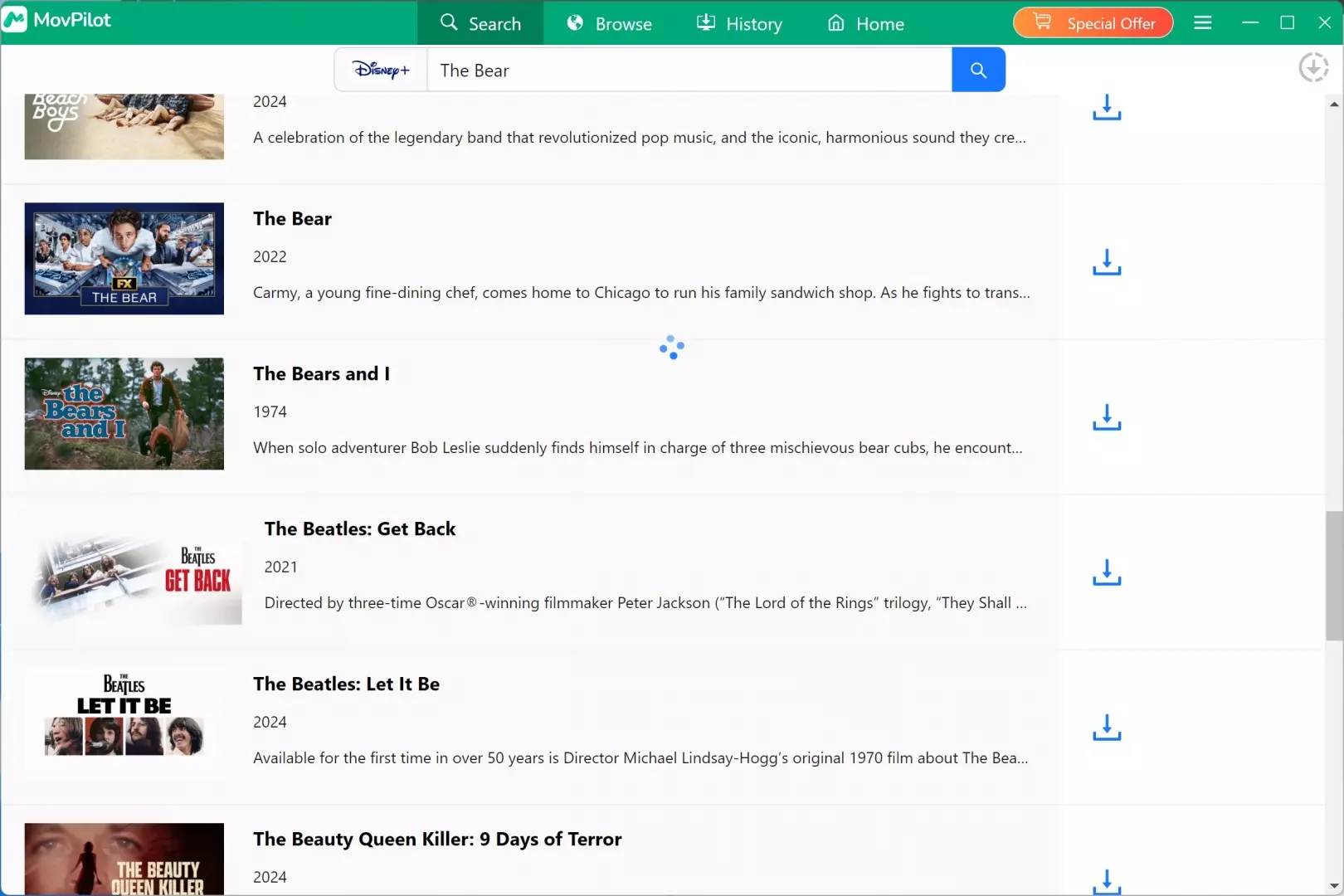Viewport: 1344px width, 896px height.
Task: Download The Bears and I
Action: (1107, 417)
